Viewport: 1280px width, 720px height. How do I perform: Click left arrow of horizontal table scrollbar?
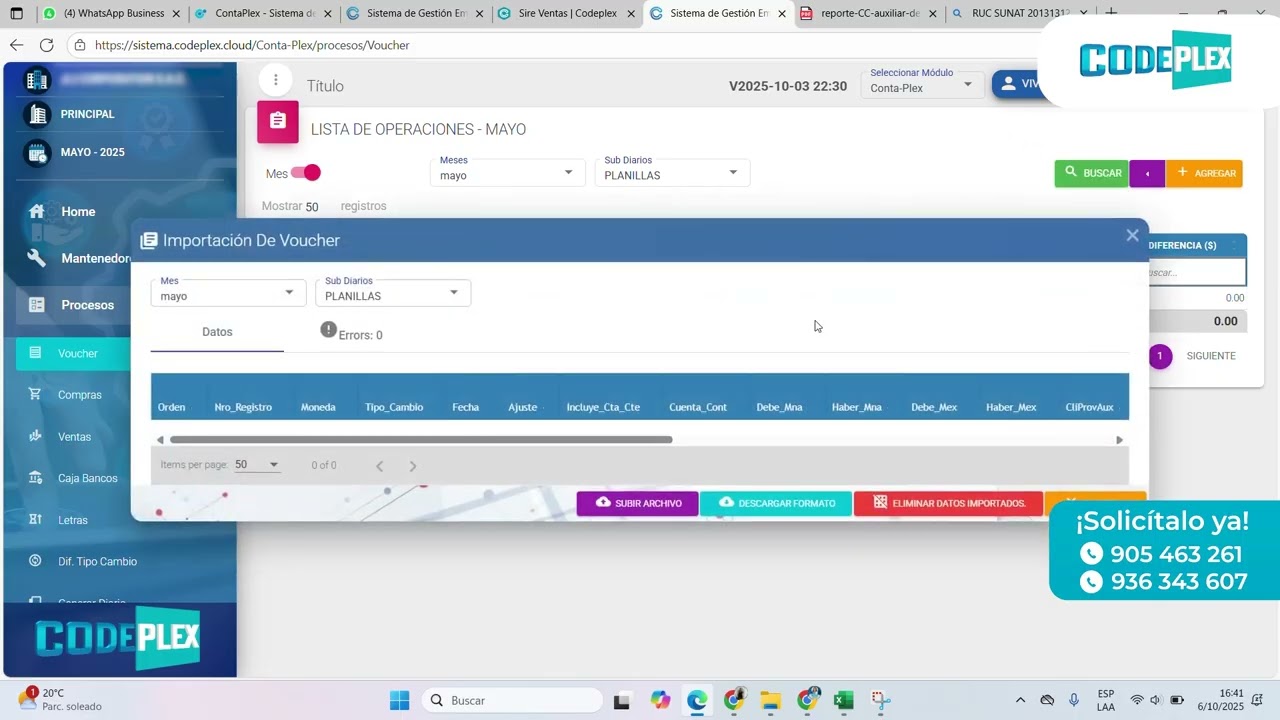pos(159,440)
